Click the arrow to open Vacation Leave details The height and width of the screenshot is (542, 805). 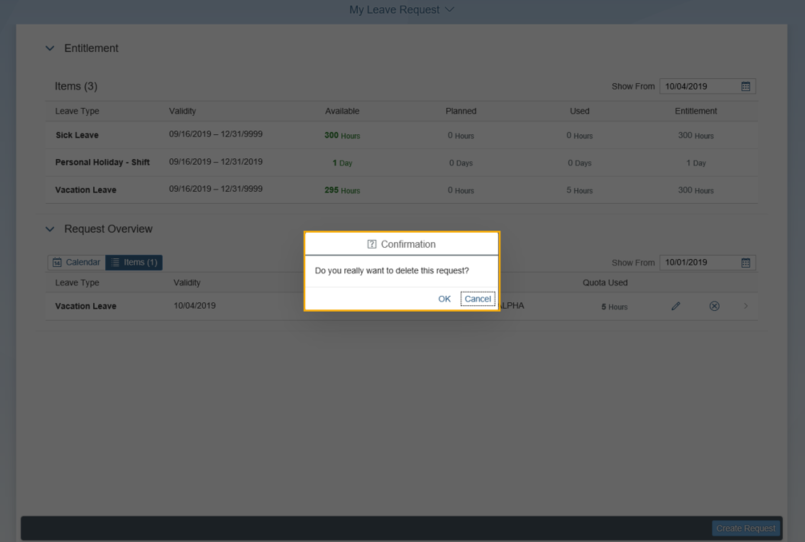click(x=746, y=306)
